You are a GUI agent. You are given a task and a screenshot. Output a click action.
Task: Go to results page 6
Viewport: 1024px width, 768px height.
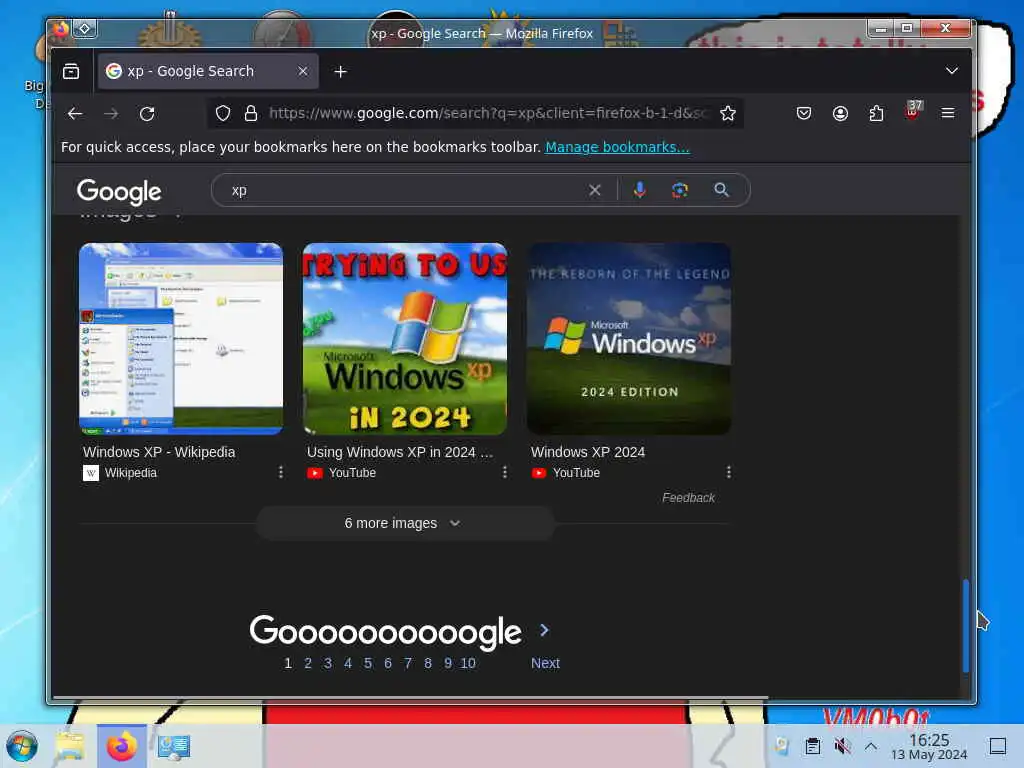point(388,663)
